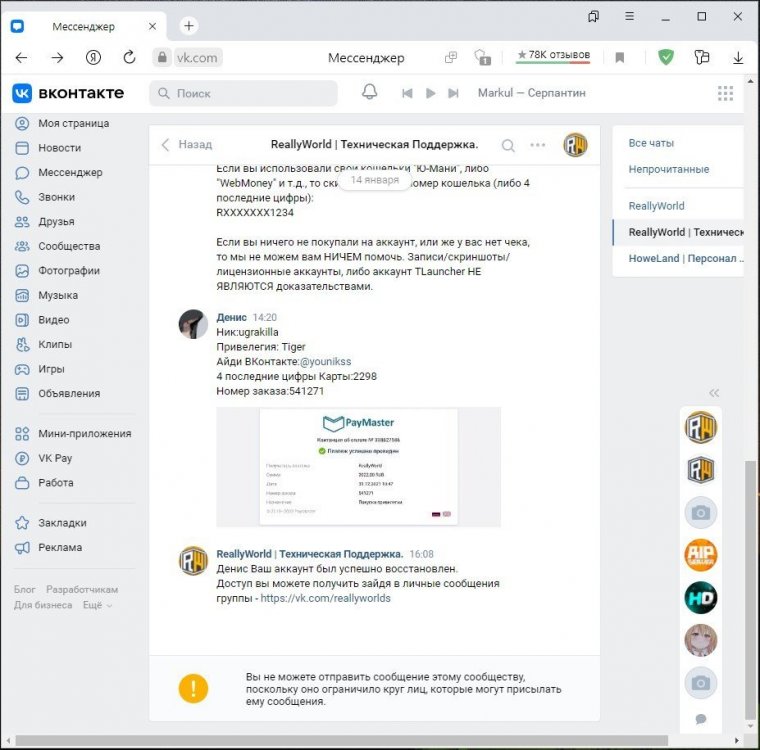Screen dimensions: 760x750
Task: Go back via Назад button
Action: [187, 144]
